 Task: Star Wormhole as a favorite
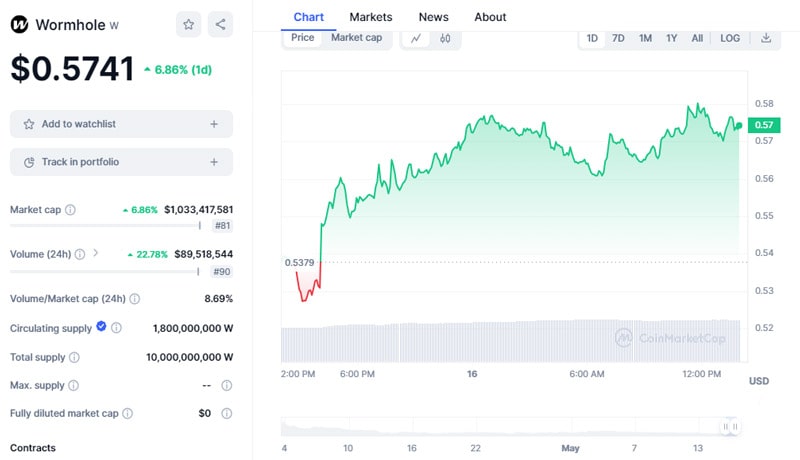[x=189, y=24]
